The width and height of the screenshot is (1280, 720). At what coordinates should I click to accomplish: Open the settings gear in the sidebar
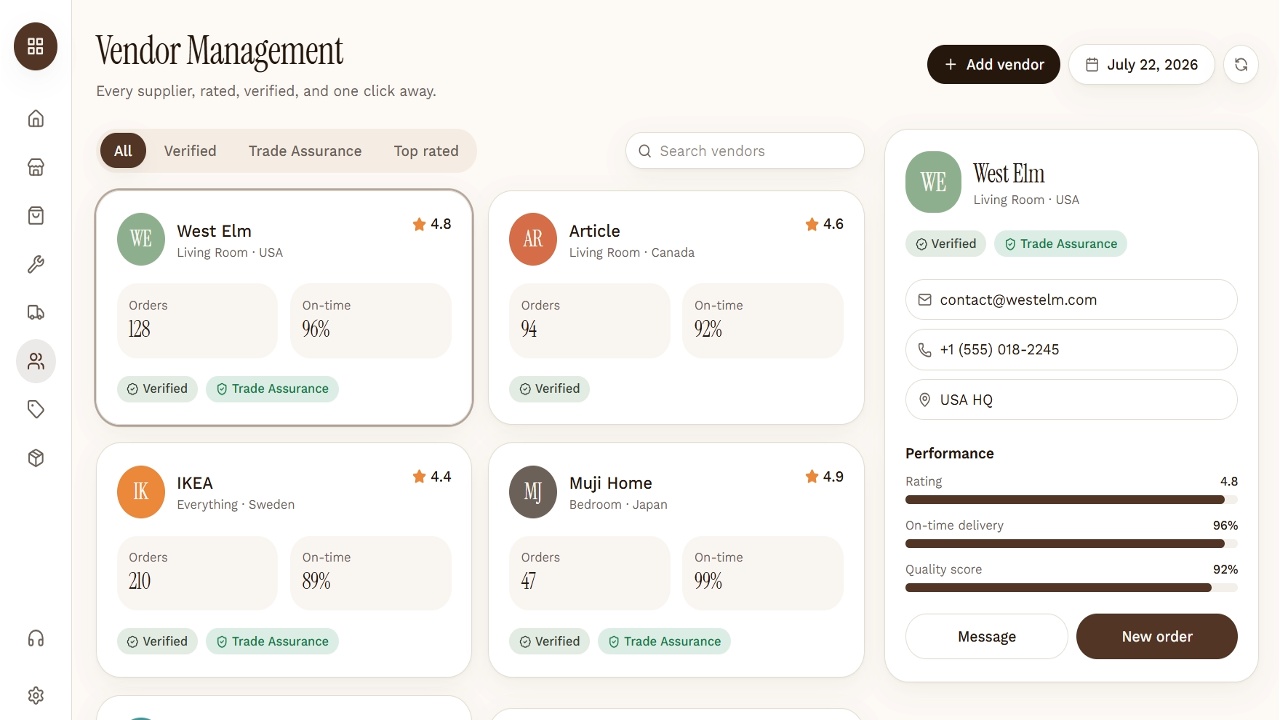[36, 695]
